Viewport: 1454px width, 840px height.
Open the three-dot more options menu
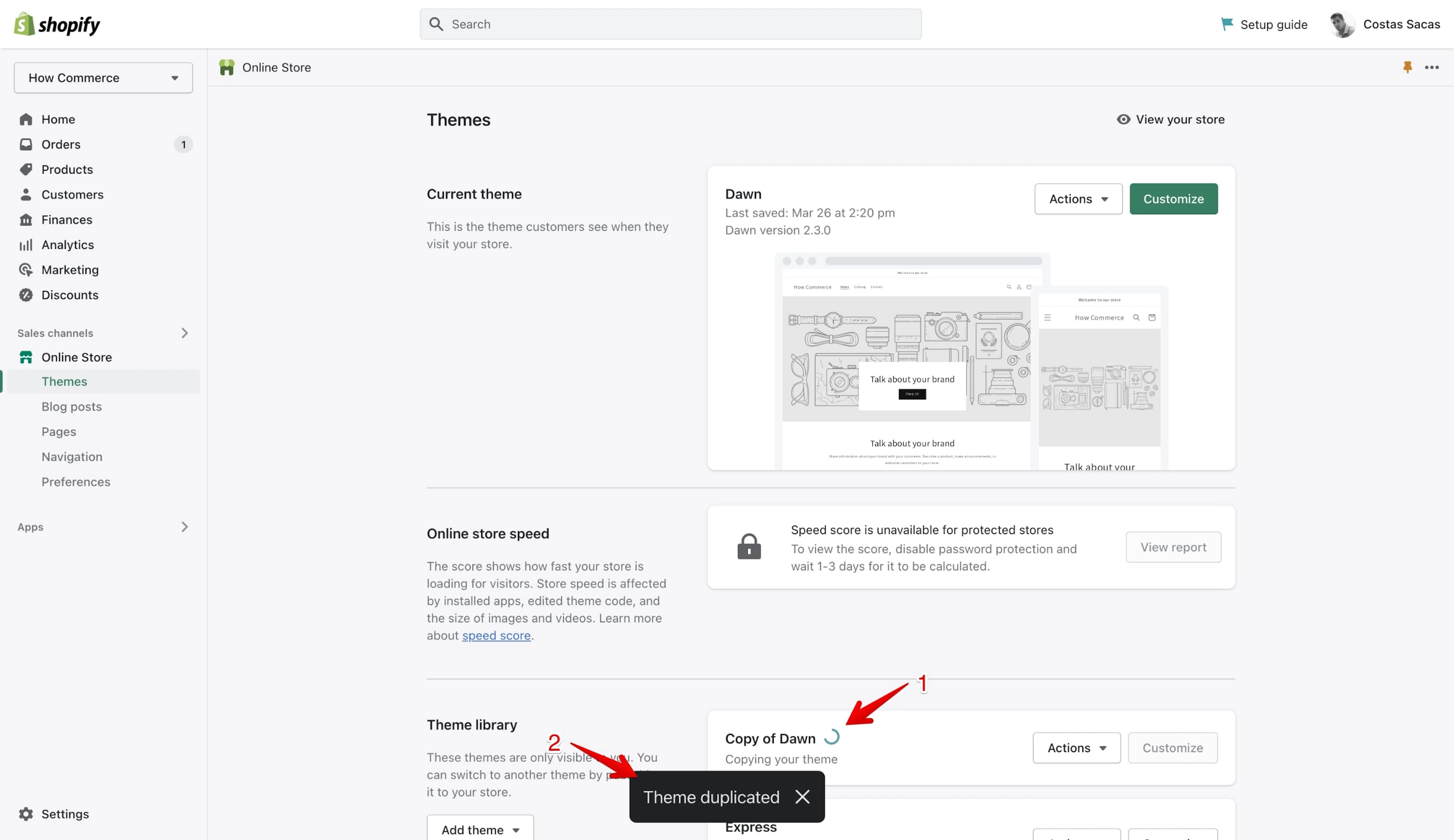click(x=1431, y=68)
